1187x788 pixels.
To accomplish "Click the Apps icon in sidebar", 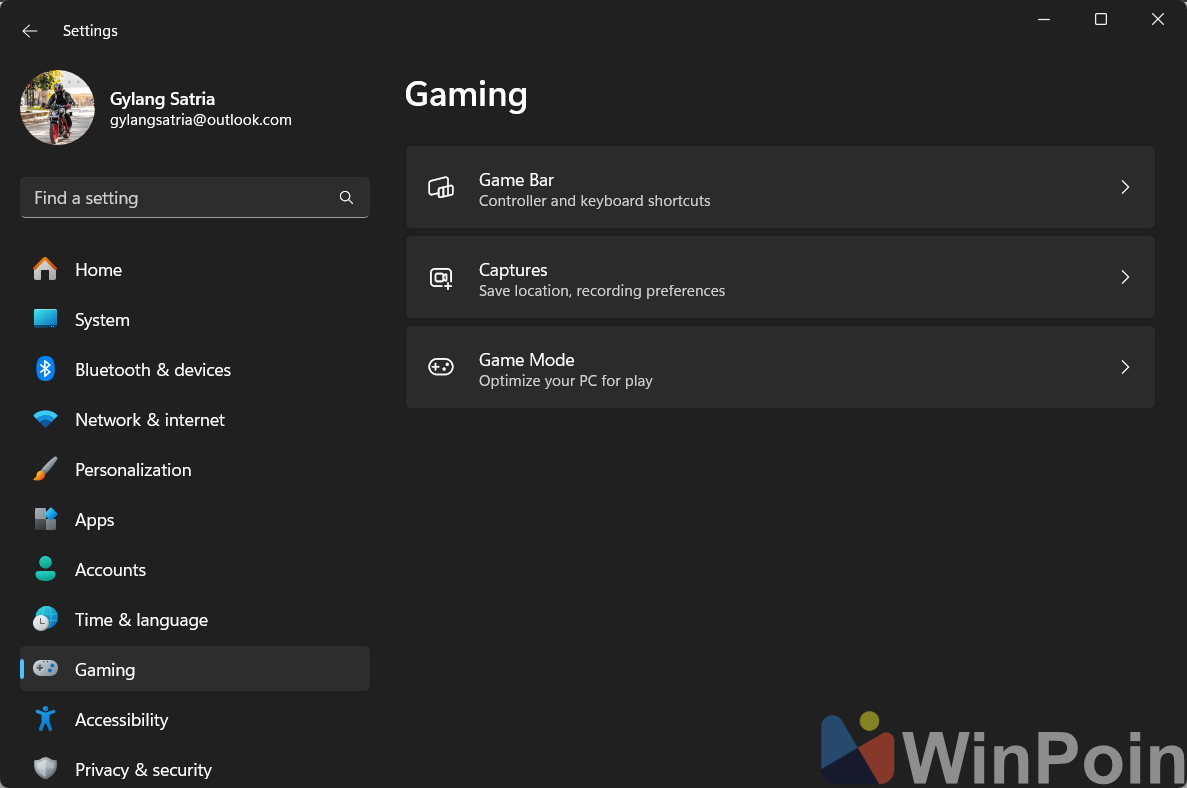I will [x=45, y=519].
